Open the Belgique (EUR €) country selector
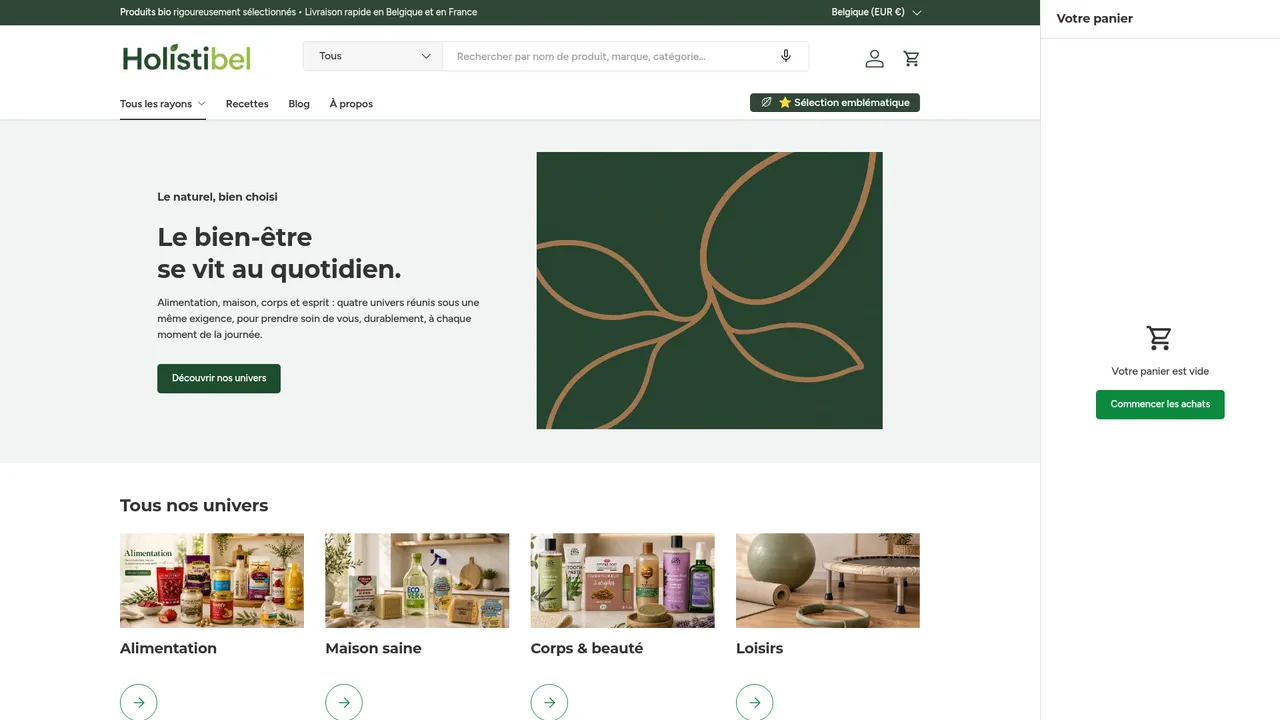Screen dimensions: 1280x720 (x=876, y=12)
